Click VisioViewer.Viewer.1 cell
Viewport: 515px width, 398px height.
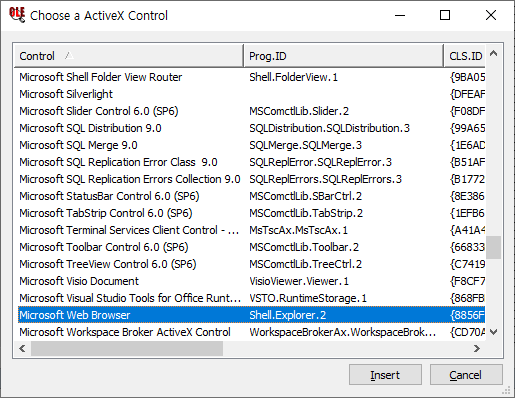pyautogui.click(x=299, y=281)
